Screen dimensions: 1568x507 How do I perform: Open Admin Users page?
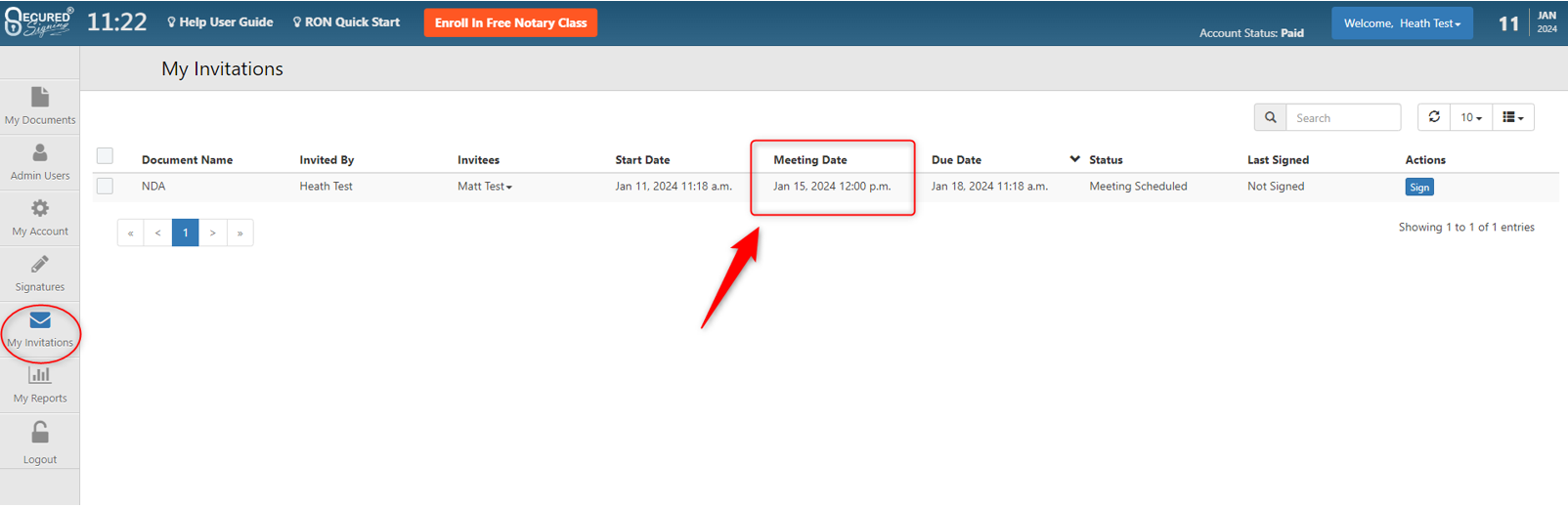tap(40, 161)
